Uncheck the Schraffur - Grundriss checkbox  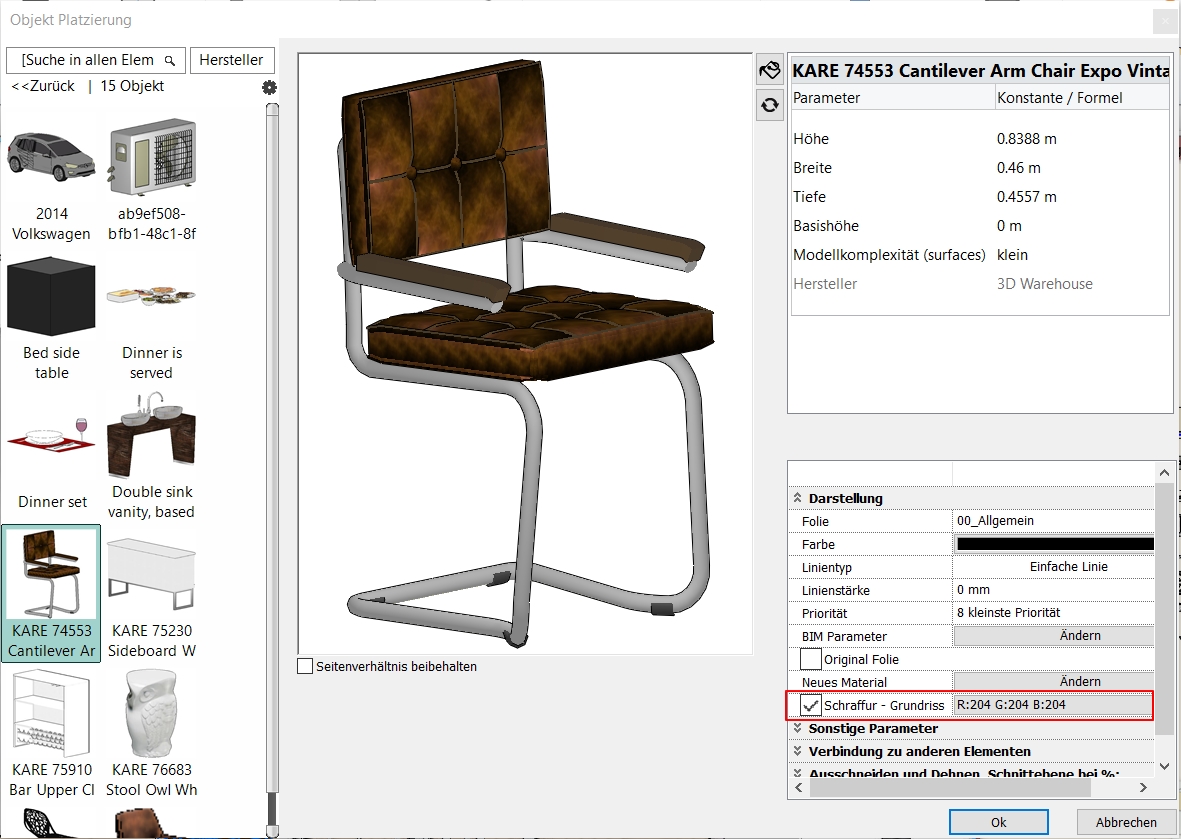tap(810, 705)
